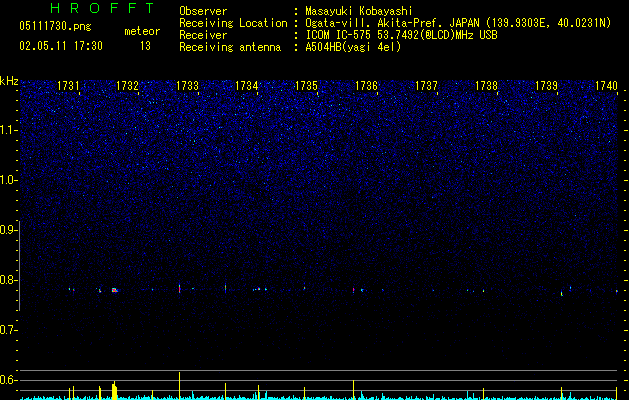The width and height of the screenshot is (629, 400).
Task: Click the ICOM IC-575 53.7492 MHz USB text
Action: tap(402, 35)
